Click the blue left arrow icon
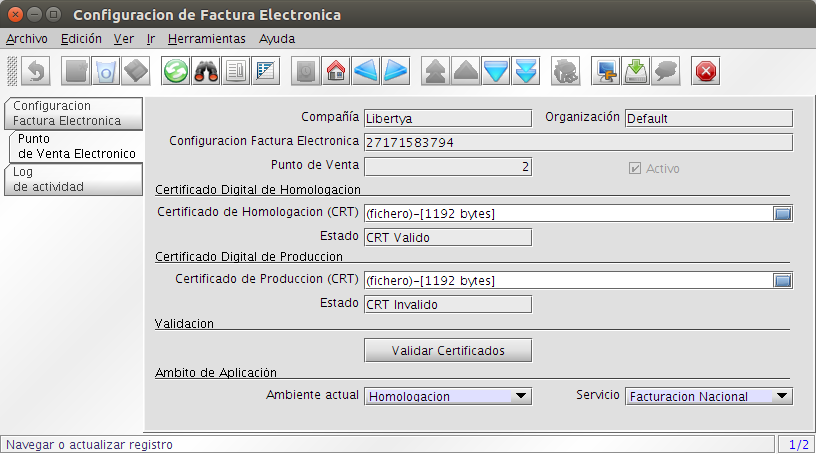Image resolution: width=816 pixels, height=454 pixels. [x=366, y=71]
